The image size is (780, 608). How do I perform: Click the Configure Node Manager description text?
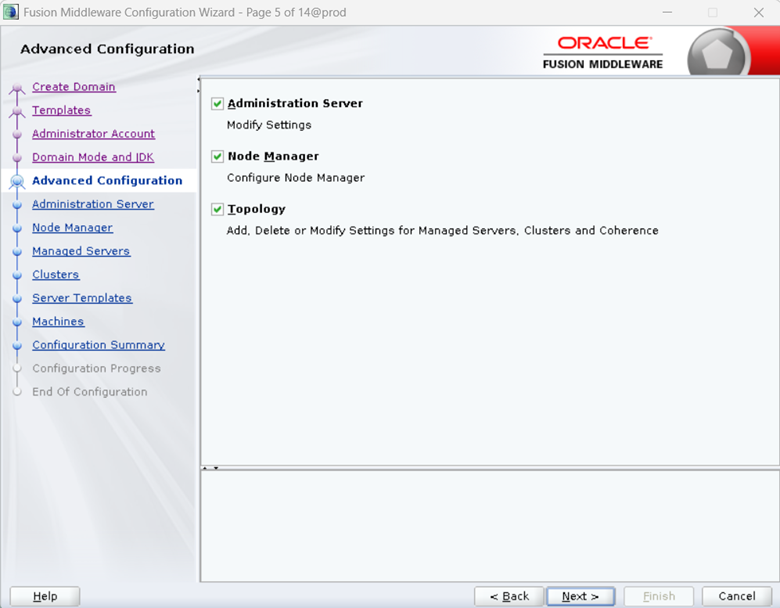pos(295,178)
